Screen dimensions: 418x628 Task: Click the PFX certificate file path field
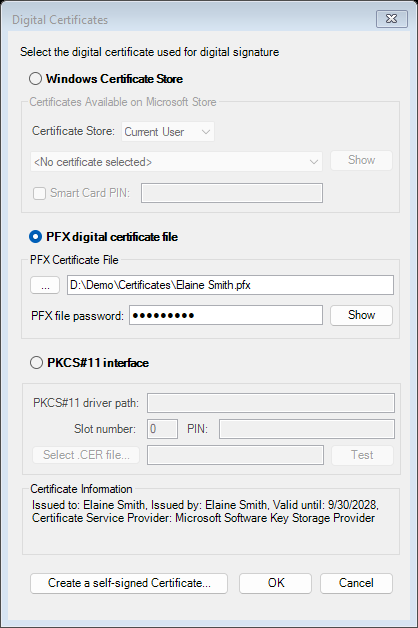(230, 285)
